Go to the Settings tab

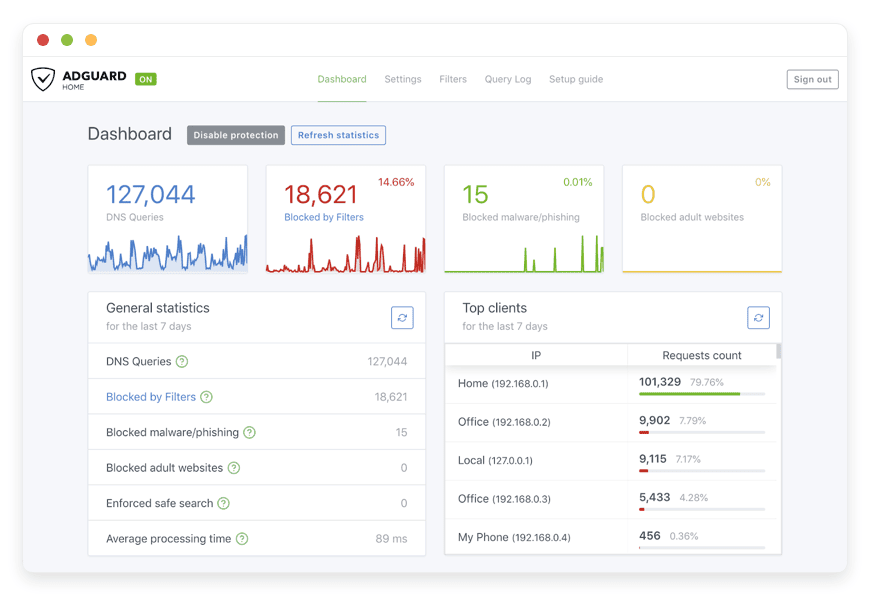click(x=403, y=79)
